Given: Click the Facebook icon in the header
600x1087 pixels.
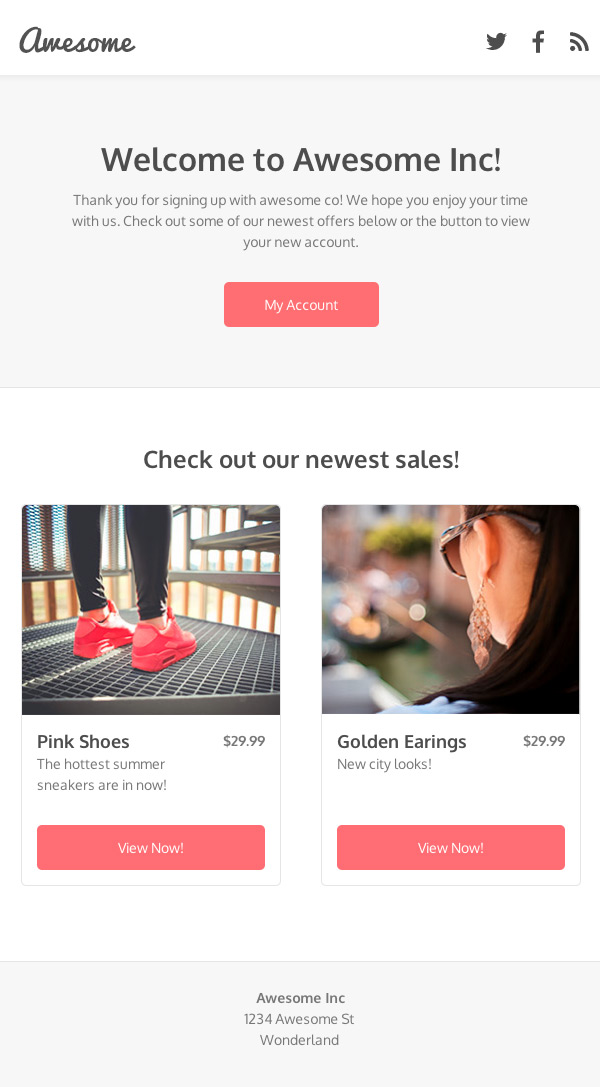Looking at the screenshot, I should point(538,41).
